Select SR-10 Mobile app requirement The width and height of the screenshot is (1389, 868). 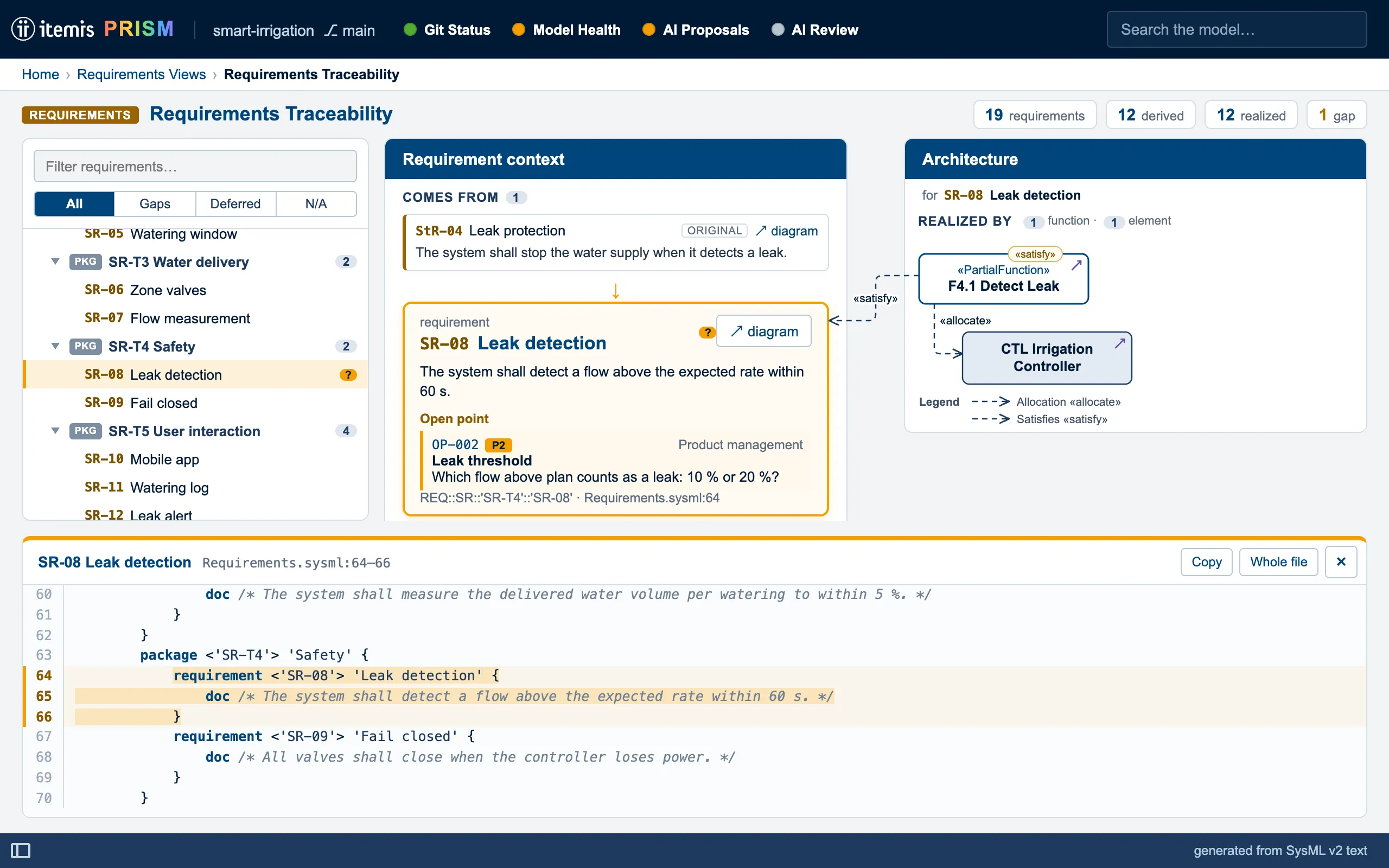195,459
